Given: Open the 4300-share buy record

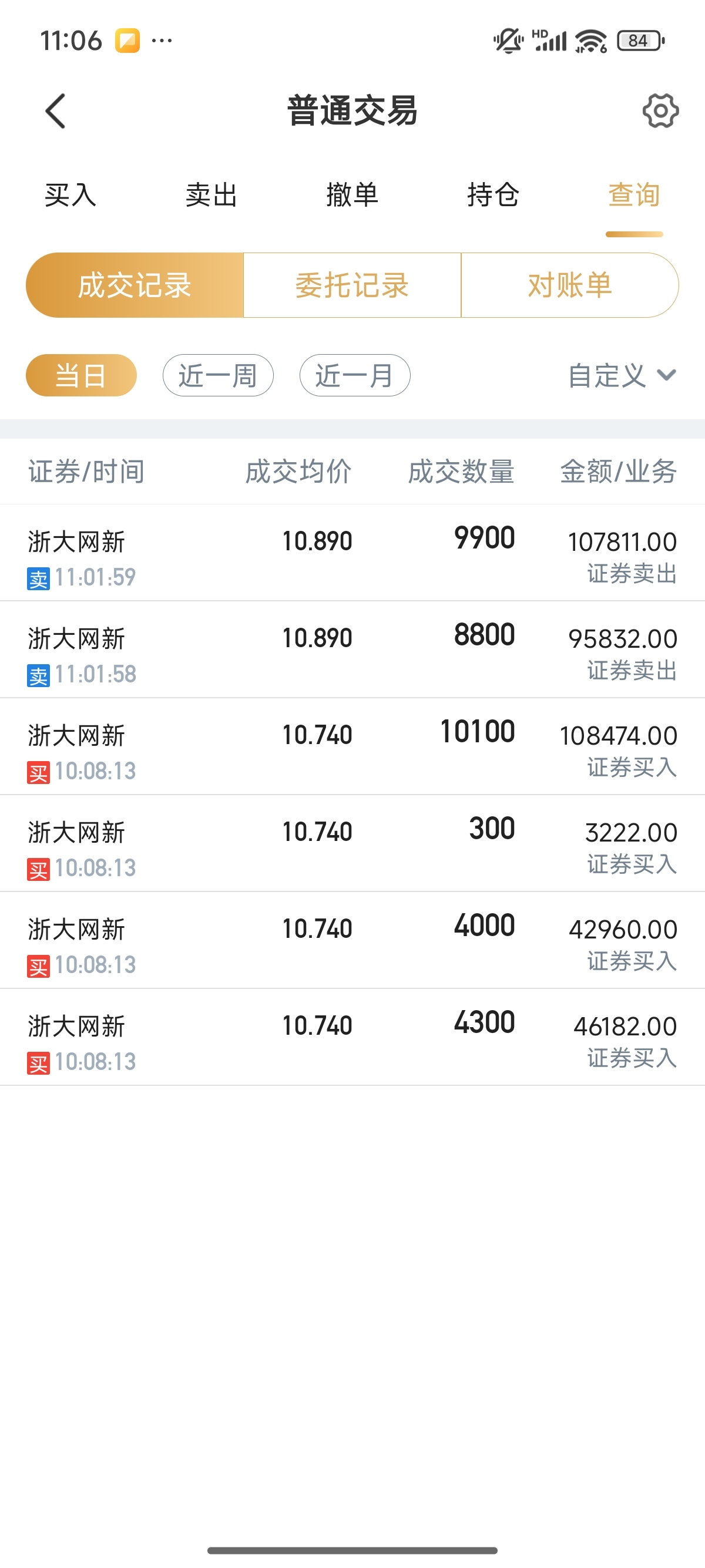Looking at the screenshot, I should [x=352, y=1037].
